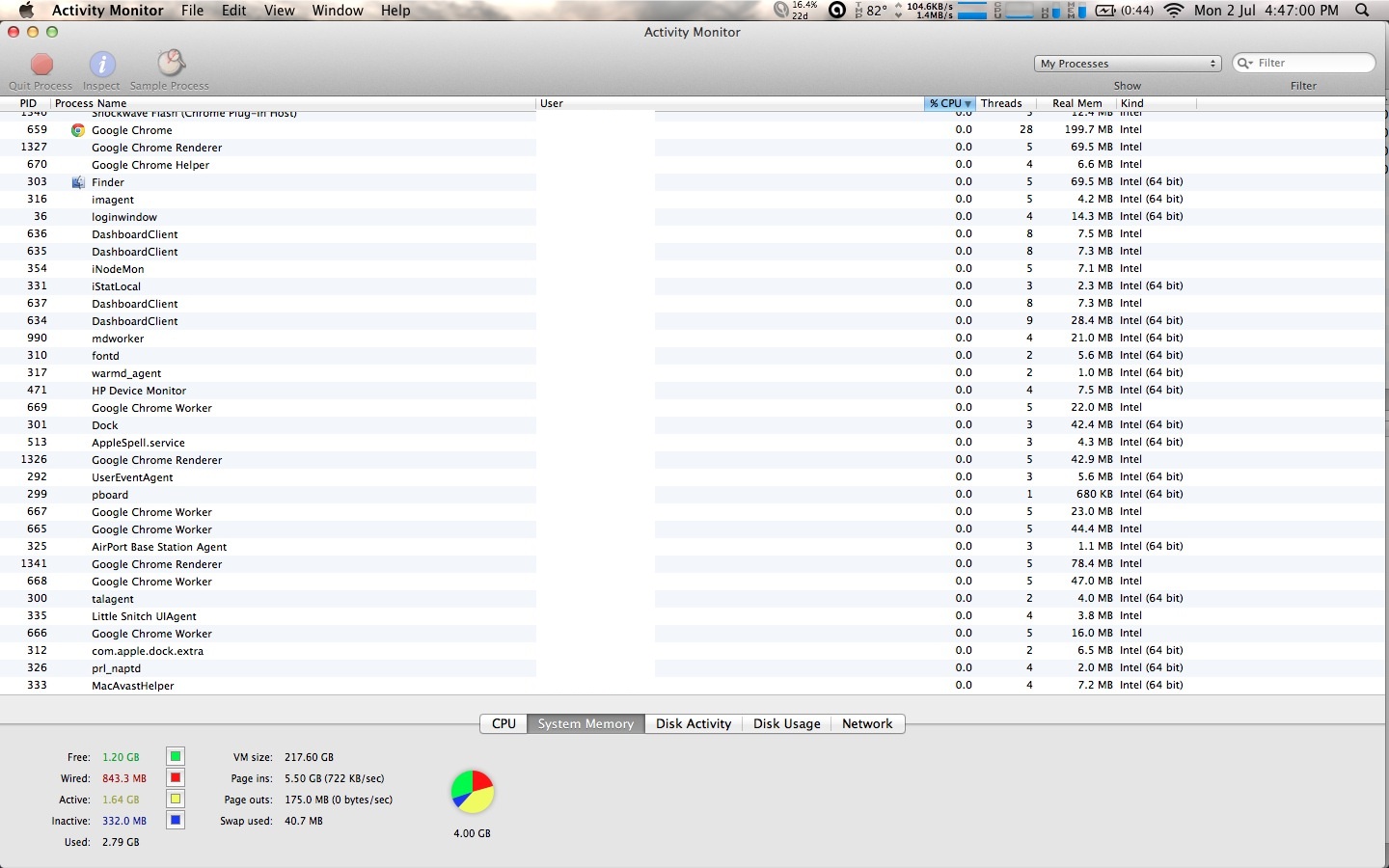Sort by User column header
The image size is (1389, 868).
coord(730,103)
